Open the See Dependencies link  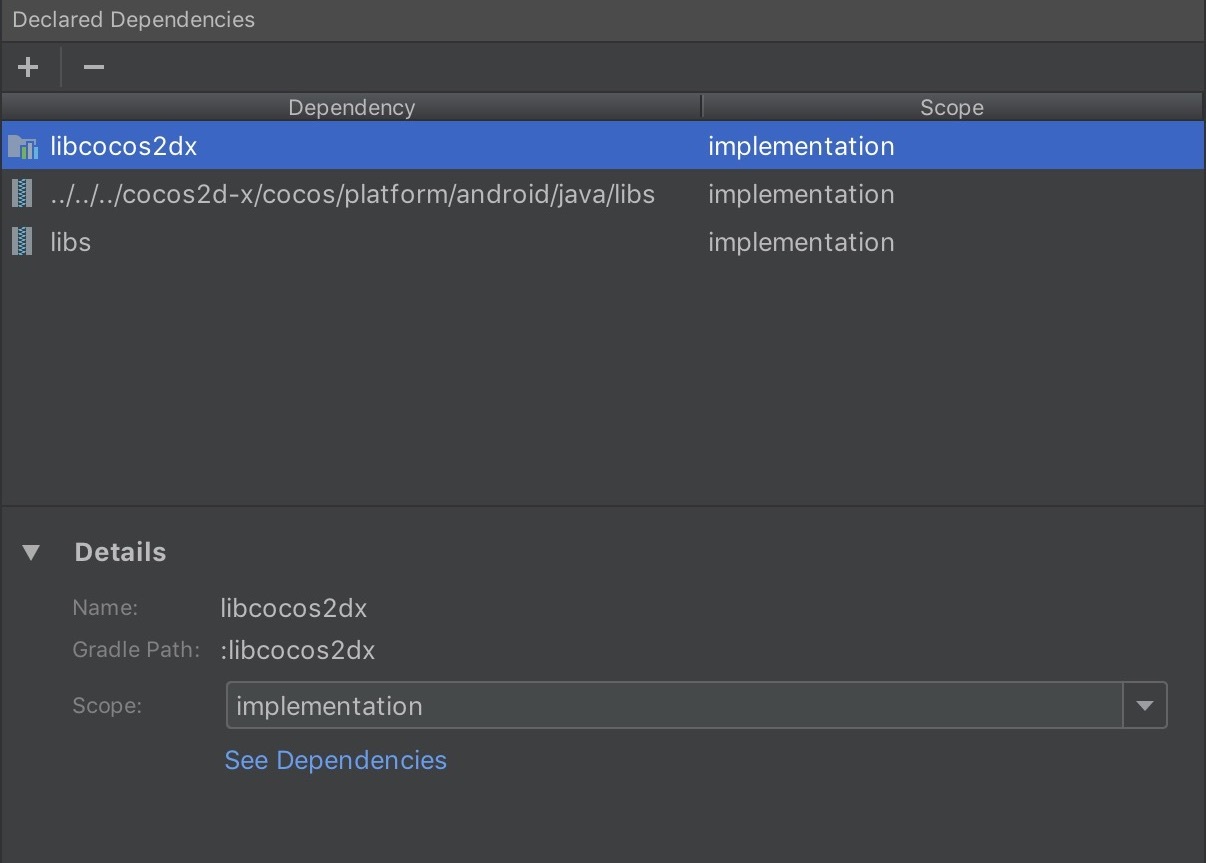[x=335, y=760]
